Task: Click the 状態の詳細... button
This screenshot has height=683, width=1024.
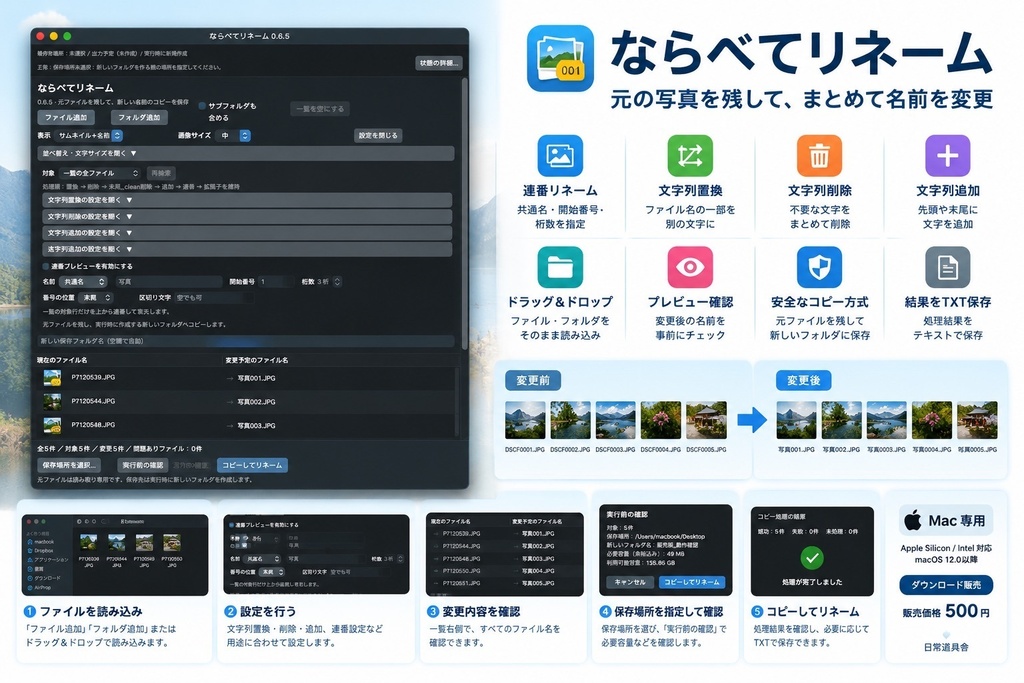Action: [x=440, y=63]
